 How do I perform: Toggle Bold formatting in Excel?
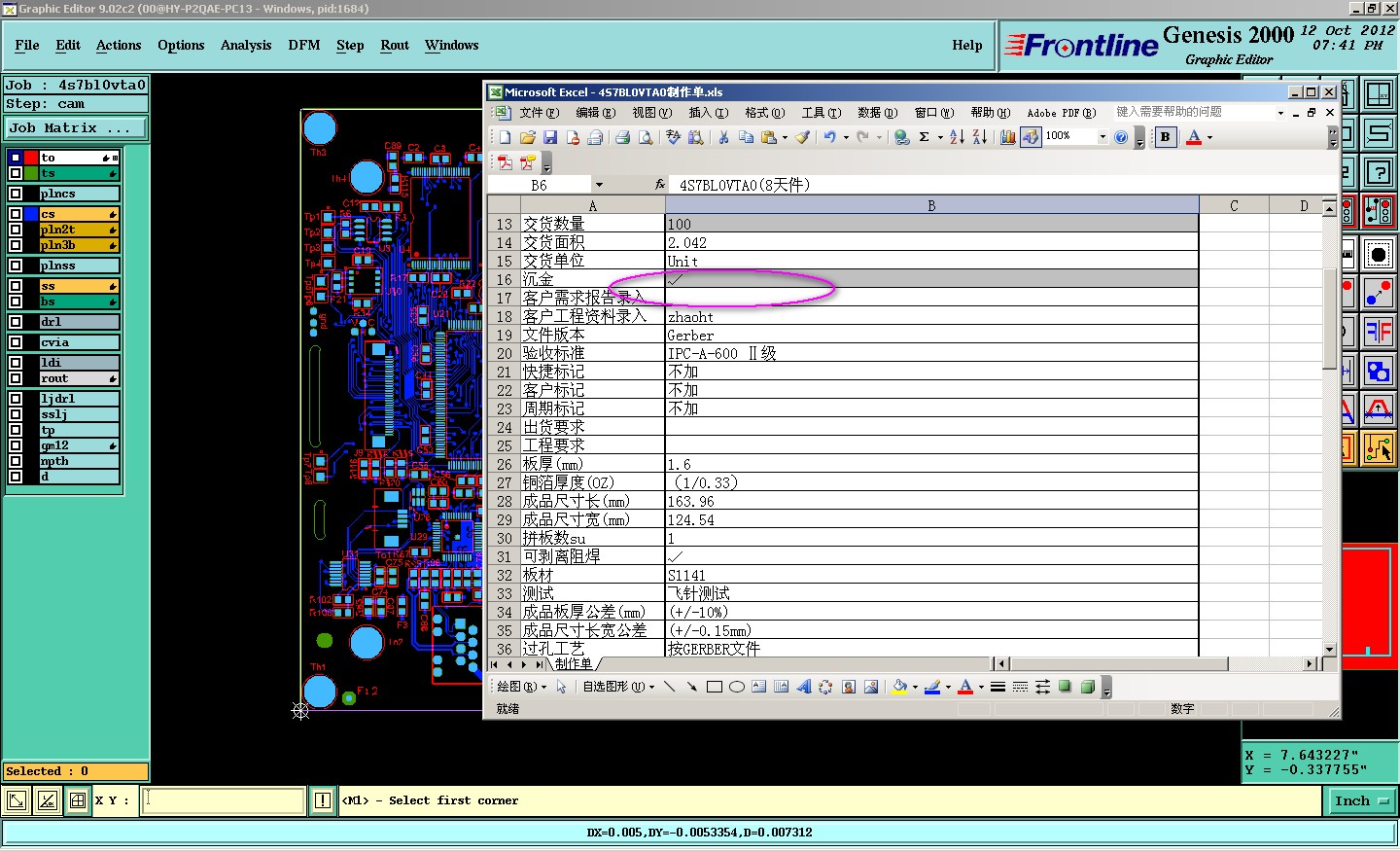click(x=1165, y=137)
